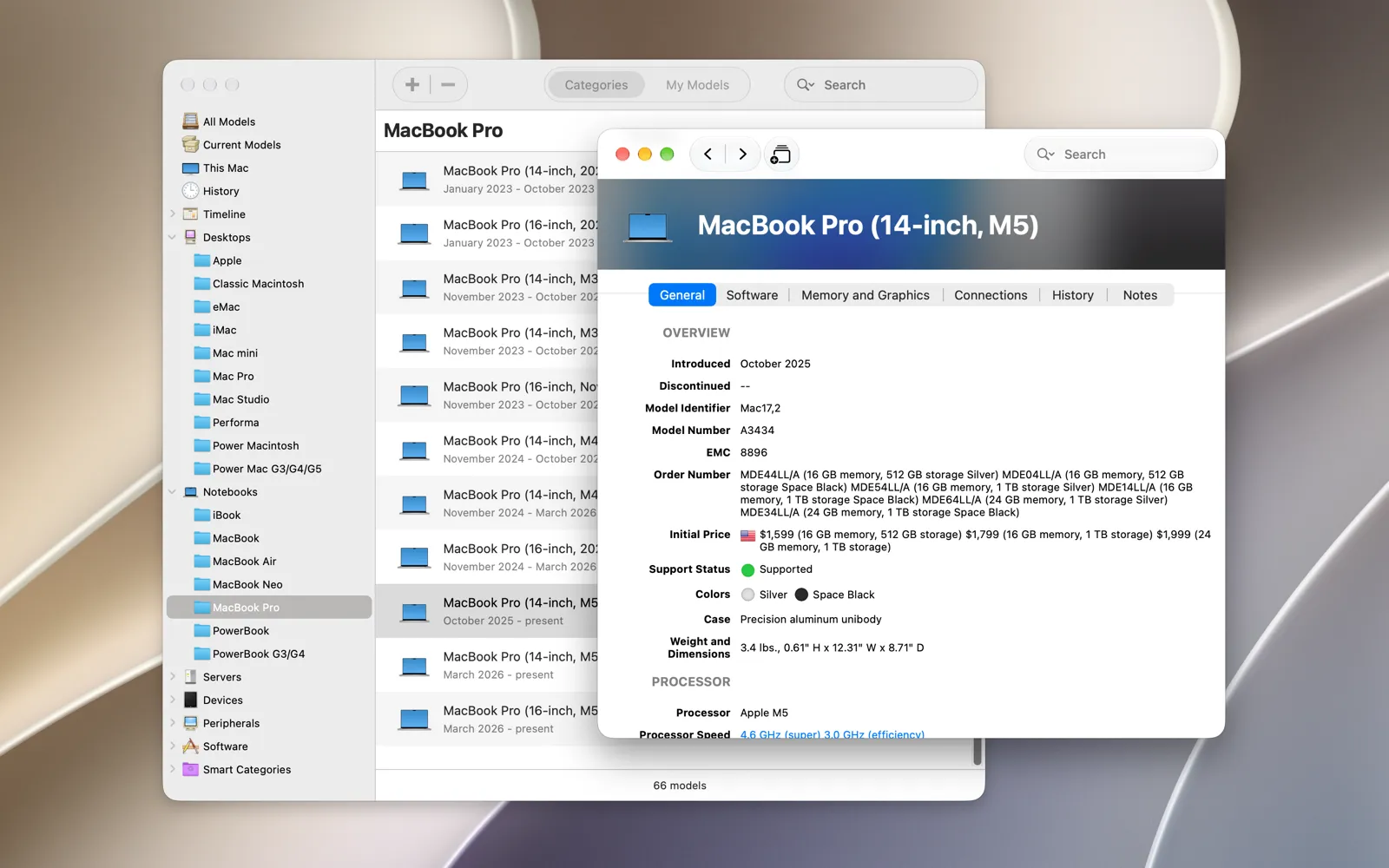Click the Mac mini folder in sidebar
This screenshot has height=868, width=1389.
tap(226, 353)
